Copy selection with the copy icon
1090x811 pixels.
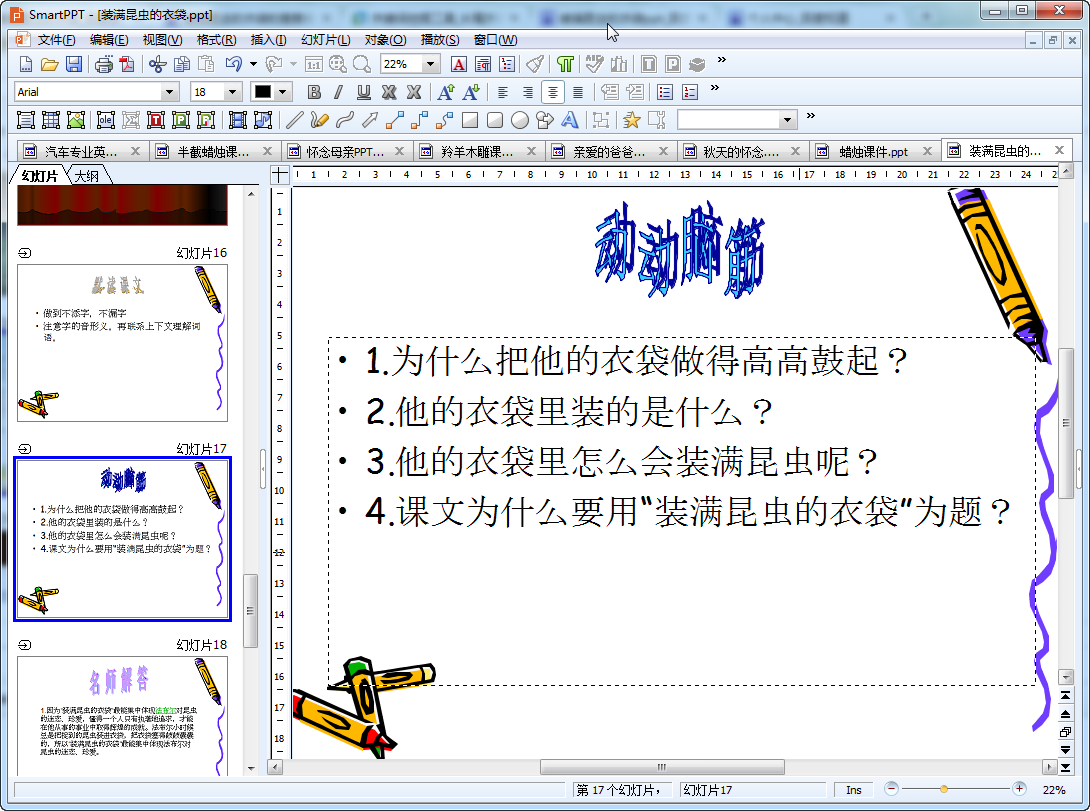point(182,65)
